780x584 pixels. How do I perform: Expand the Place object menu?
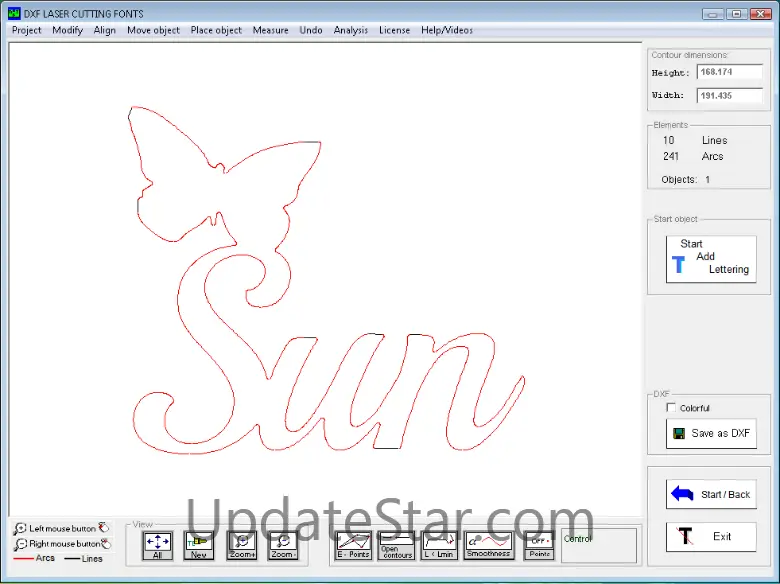click(x=216, y=30)
